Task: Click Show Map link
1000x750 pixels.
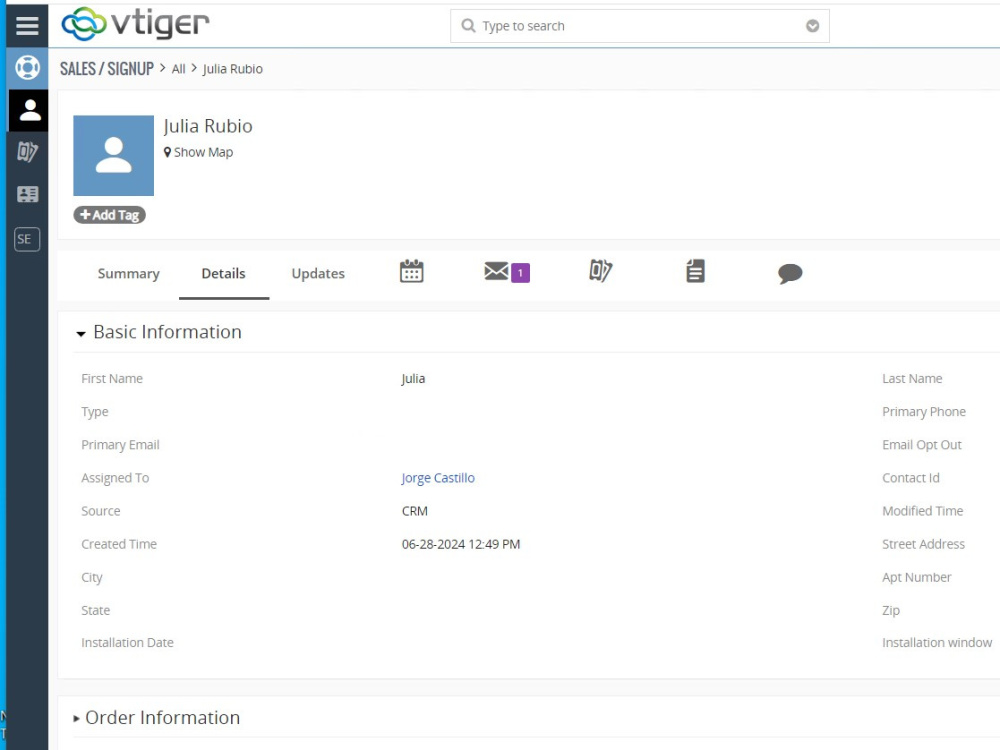Action: coord(203,152)
